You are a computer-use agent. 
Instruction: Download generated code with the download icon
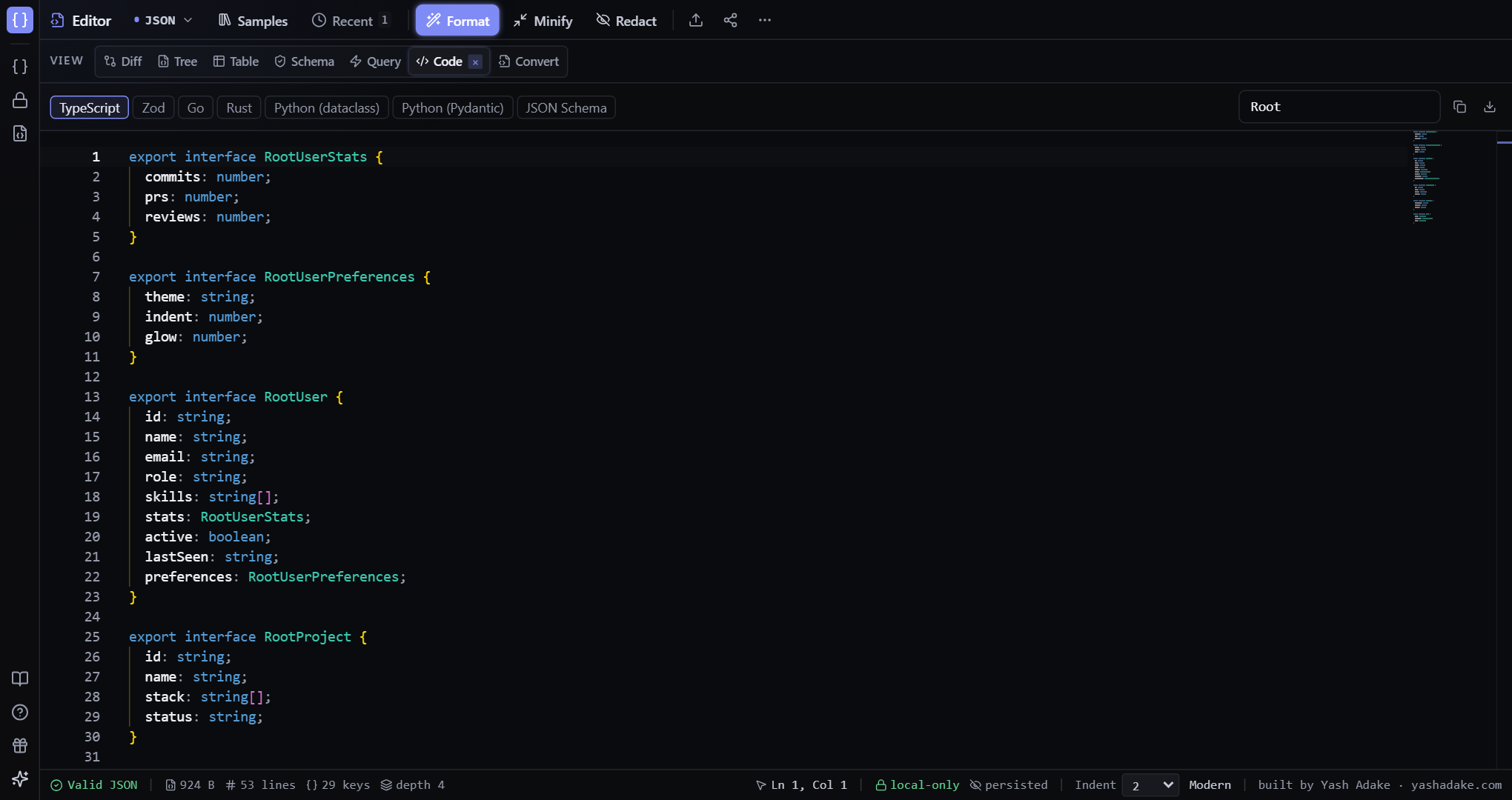point(1489,107)
